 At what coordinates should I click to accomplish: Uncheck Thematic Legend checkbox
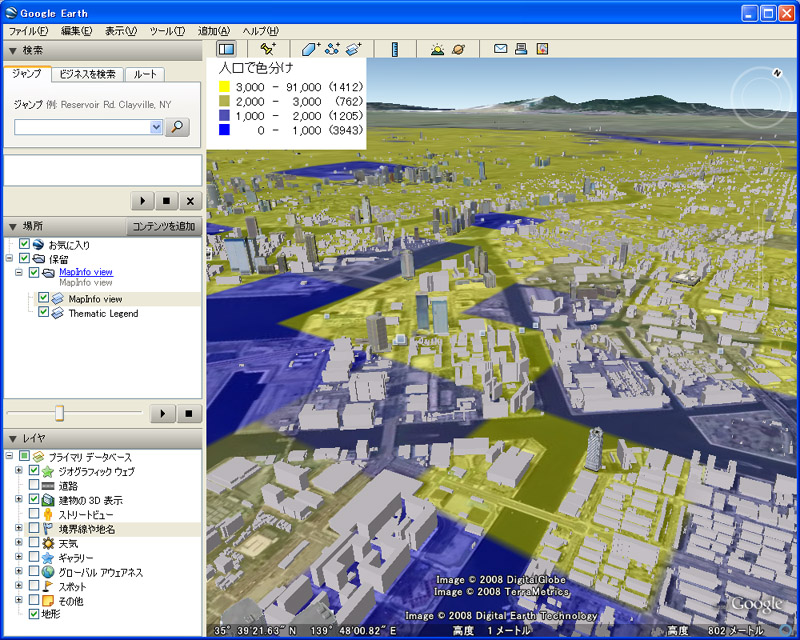click(43, 311)
